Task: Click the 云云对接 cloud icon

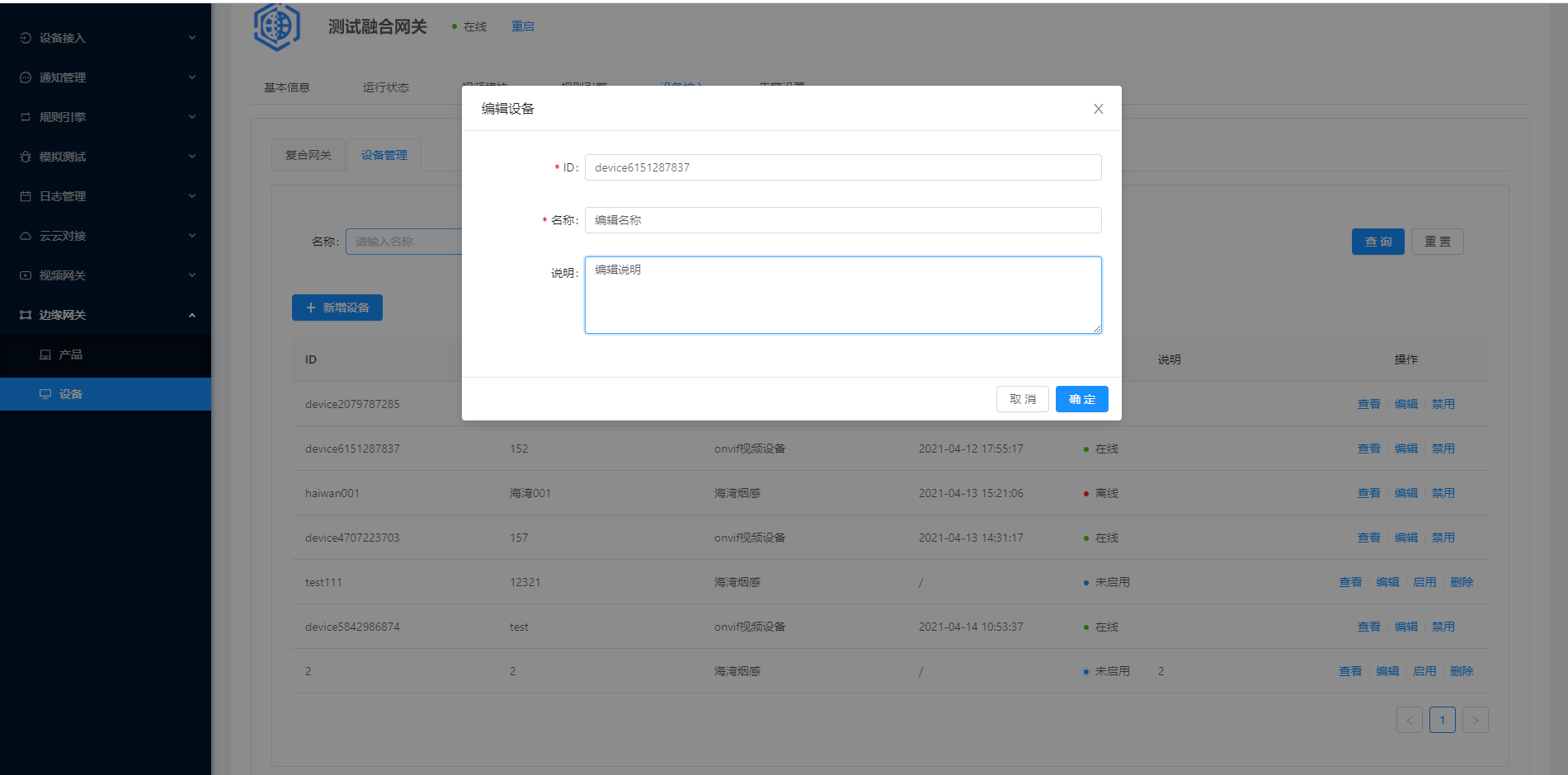Action: pos(26,236)
